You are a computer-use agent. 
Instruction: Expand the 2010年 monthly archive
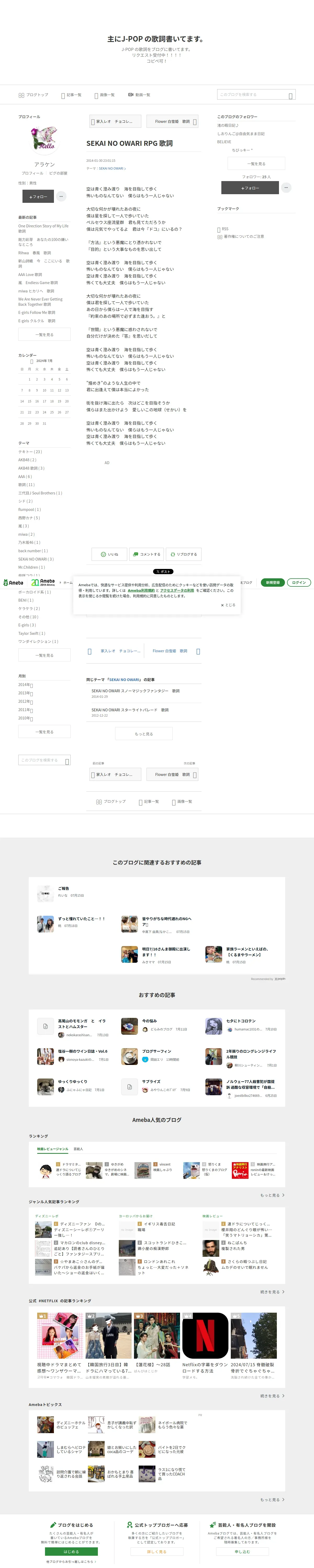coord(26,718)
